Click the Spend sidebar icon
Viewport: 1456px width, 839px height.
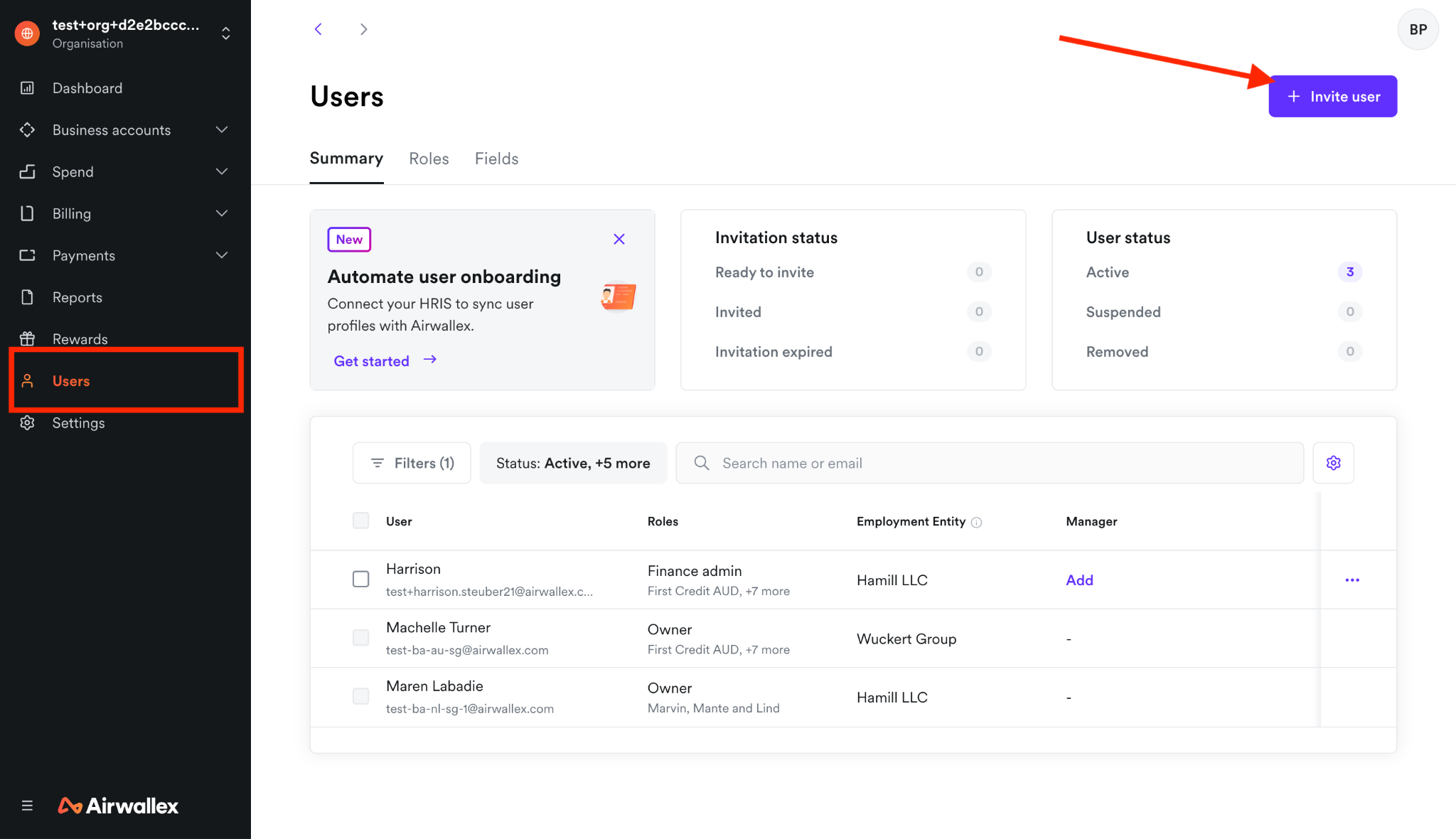click(27, 171)
